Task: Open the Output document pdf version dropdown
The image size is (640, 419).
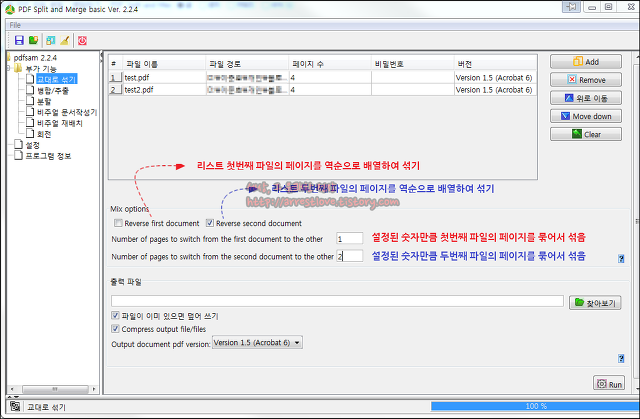Action: click(x=257, y=343)
